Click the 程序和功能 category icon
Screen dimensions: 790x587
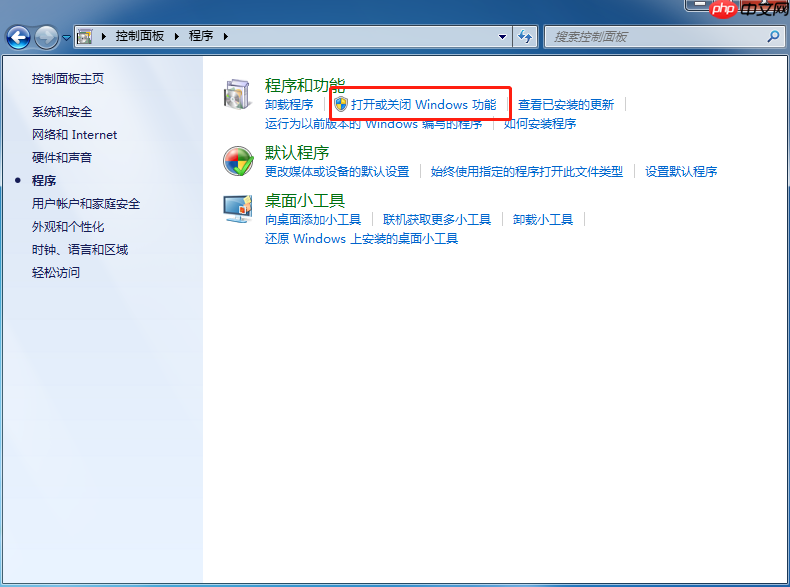click(x=237, y=94)
